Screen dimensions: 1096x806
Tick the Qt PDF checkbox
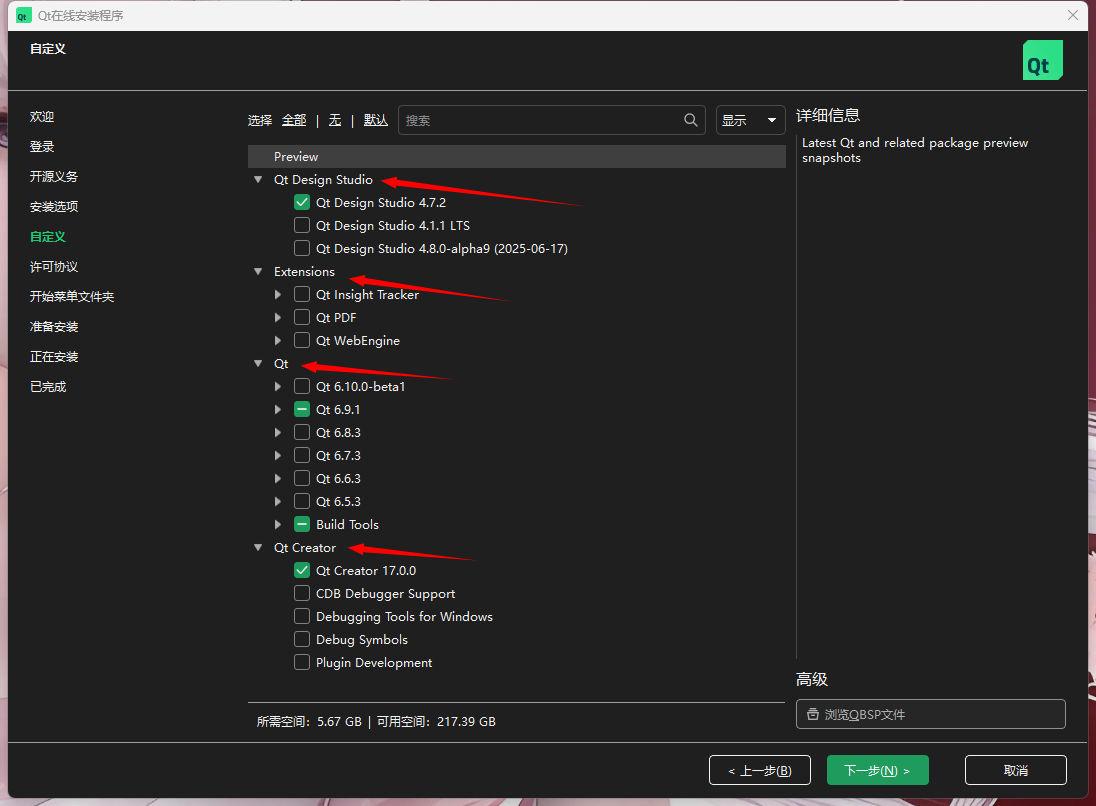coord(302,317)
